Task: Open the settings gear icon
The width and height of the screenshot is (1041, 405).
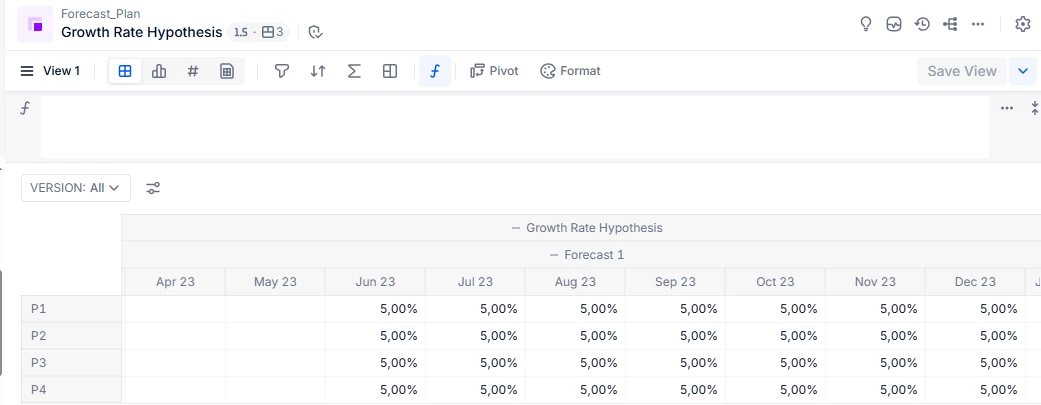Action: point(1023,24)
